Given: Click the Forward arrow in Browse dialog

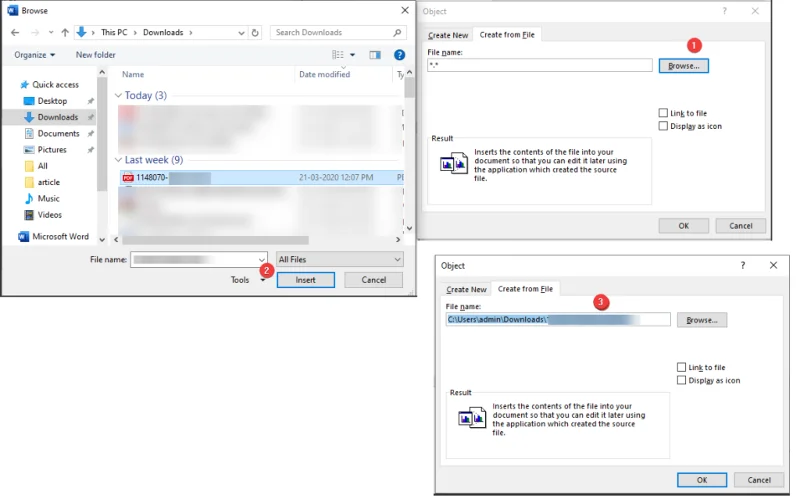Looking at the screenshot, I should point(35,33).
